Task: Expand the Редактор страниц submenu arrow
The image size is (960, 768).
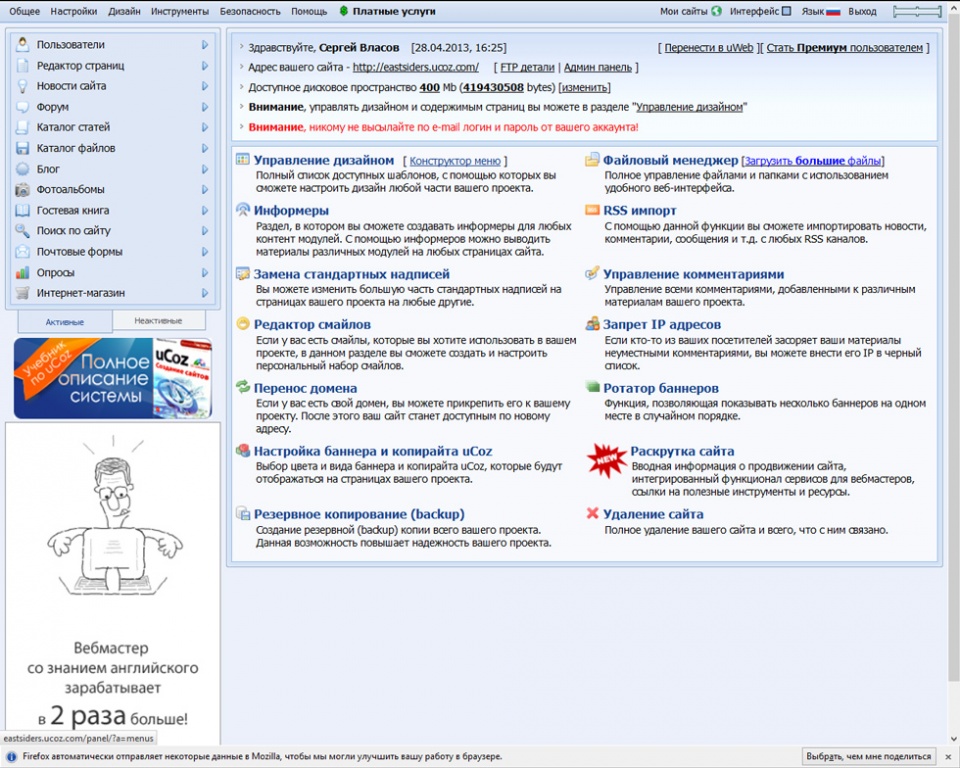Action: 205,66
